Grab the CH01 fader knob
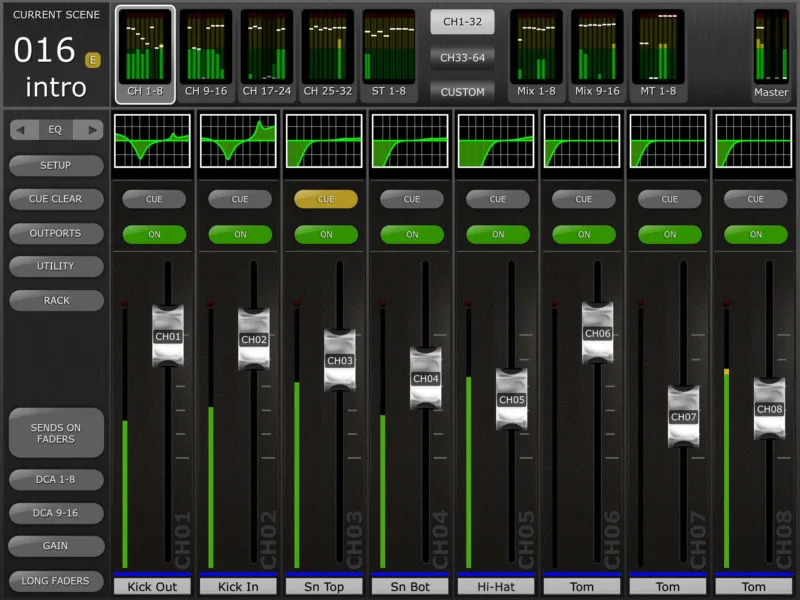Image resolution: width=800 pixels, height=600 pixels. point(168,336)
